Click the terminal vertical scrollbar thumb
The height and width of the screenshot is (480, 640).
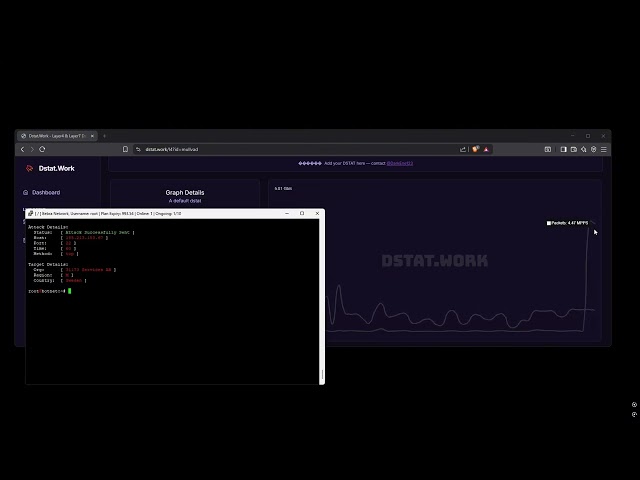pyautogui.click(x=322, y=374)
